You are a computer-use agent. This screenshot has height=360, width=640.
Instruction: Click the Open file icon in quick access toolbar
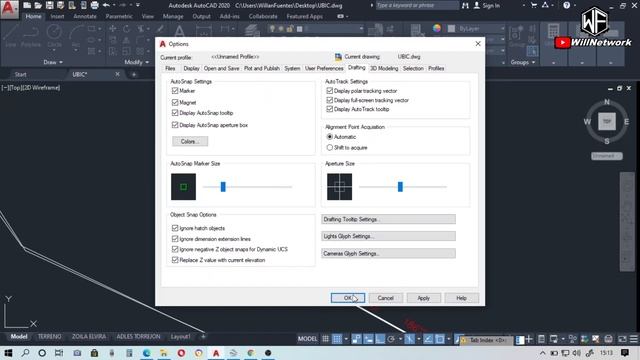point(38,5)
